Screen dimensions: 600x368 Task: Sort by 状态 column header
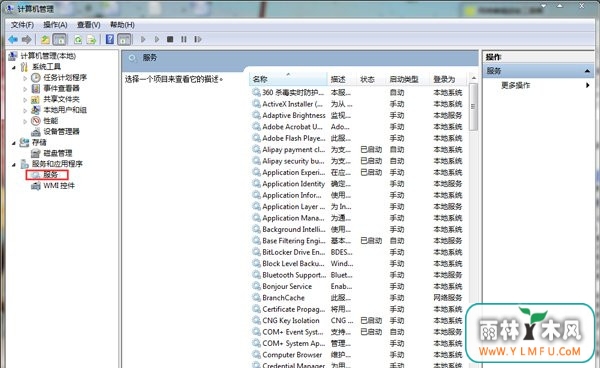[x=371, y=79]
